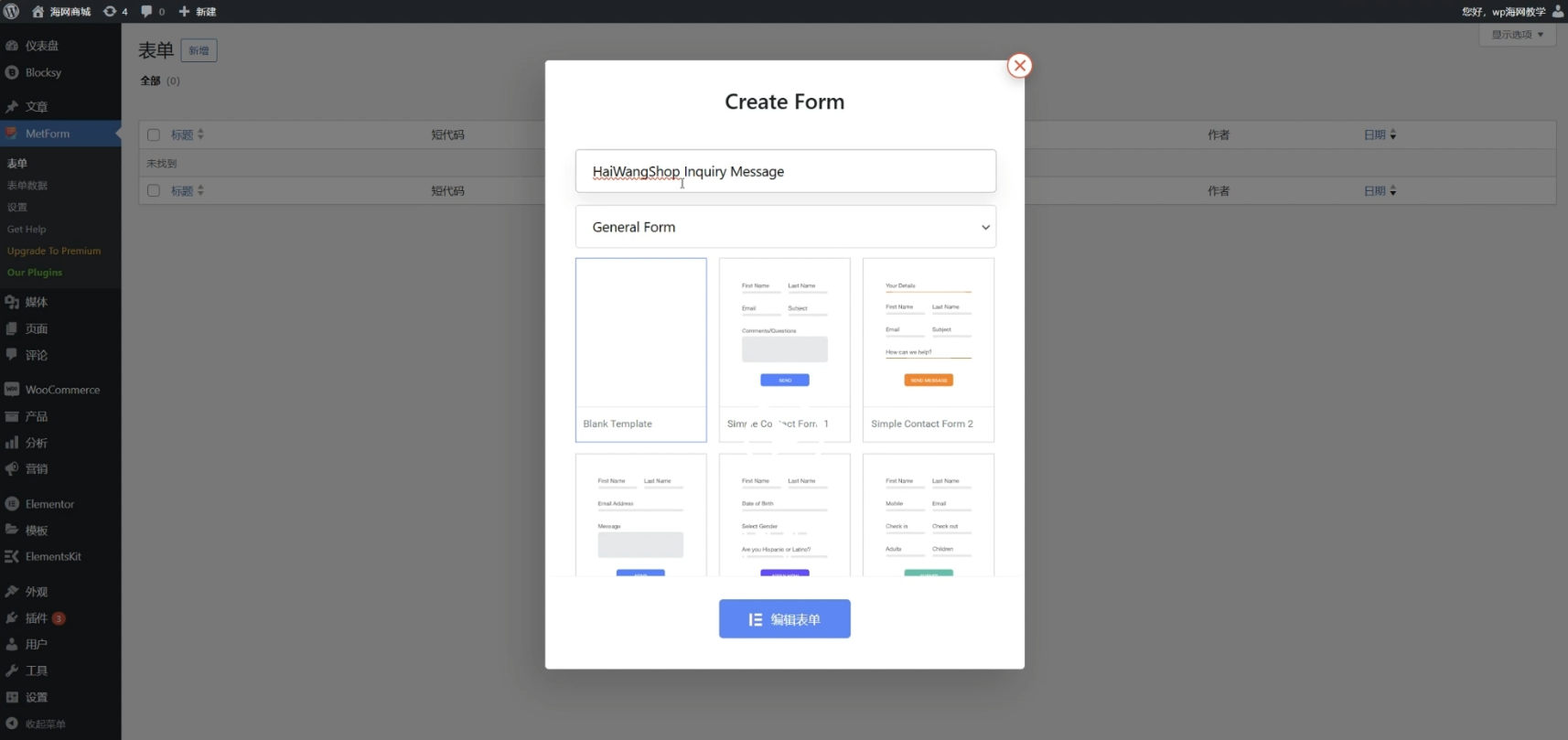The width and height of the screenshot is (1568, 740).
Task: Open the 表单数据 submenu item
Action: [27, 186]
